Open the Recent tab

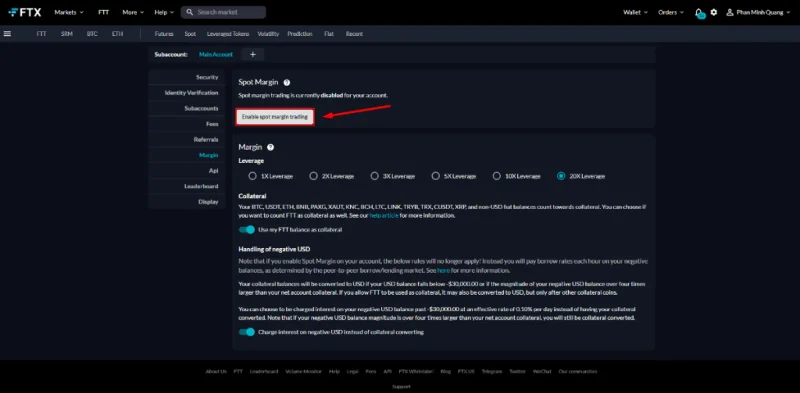tap(354, 34)
